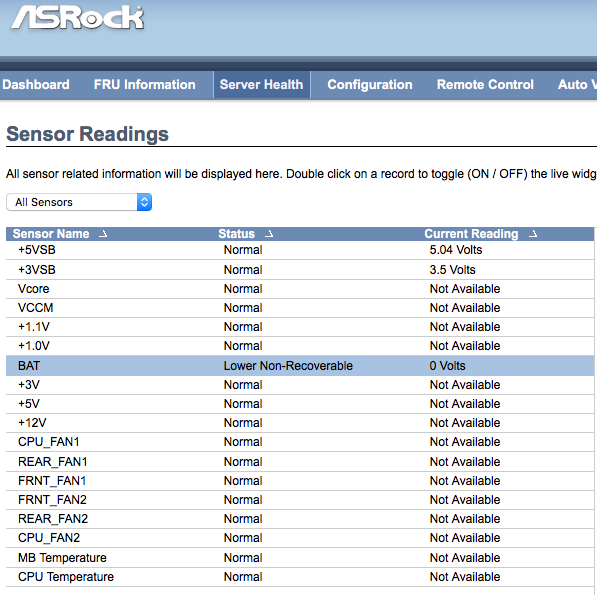Select the BAT sensor row
The width and height of the screenshot is (597, 595).
300,366
